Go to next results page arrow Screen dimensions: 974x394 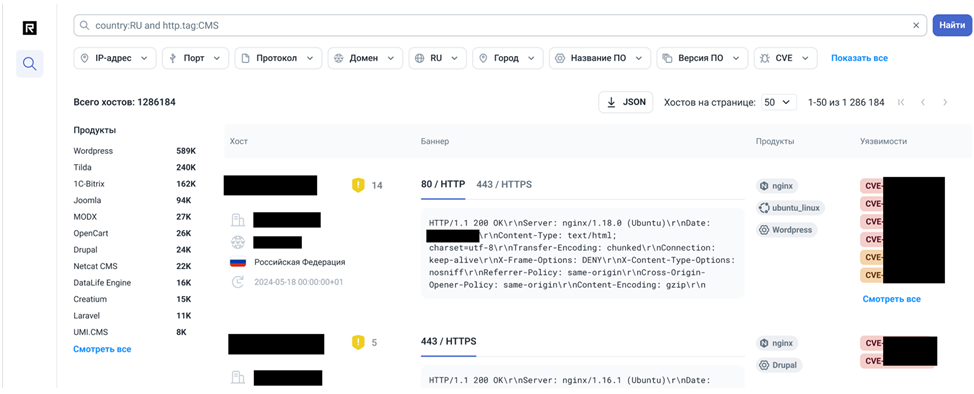(x=945, y=103)
